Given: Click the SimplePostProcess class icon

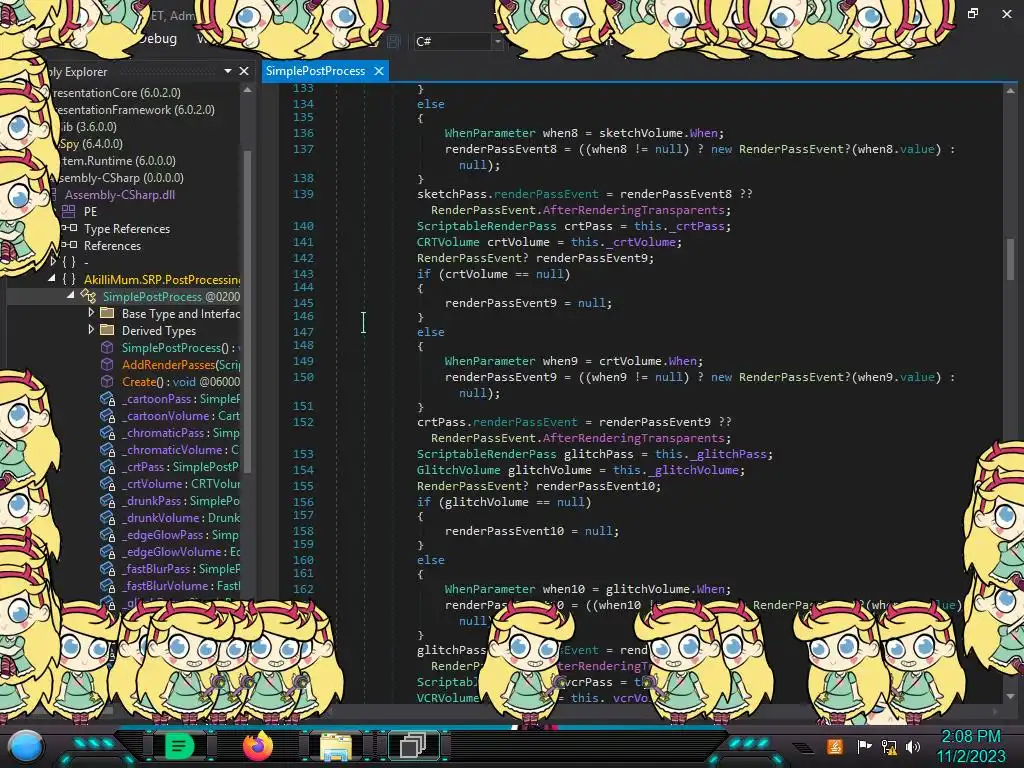Looking at the screenshot, I should tap(88, 296).
